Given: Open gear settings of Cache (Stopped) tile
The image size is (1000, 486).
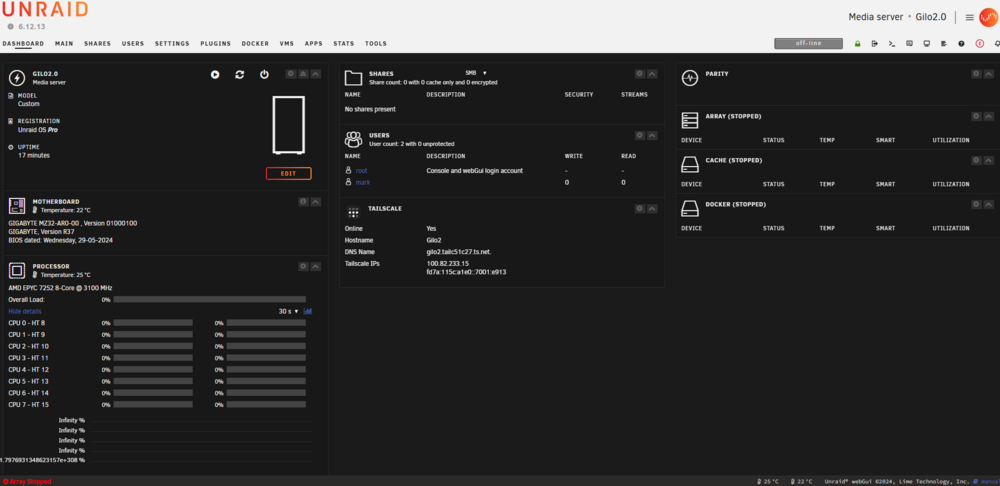Looking at the screenshot, I should tap(976, 160).
